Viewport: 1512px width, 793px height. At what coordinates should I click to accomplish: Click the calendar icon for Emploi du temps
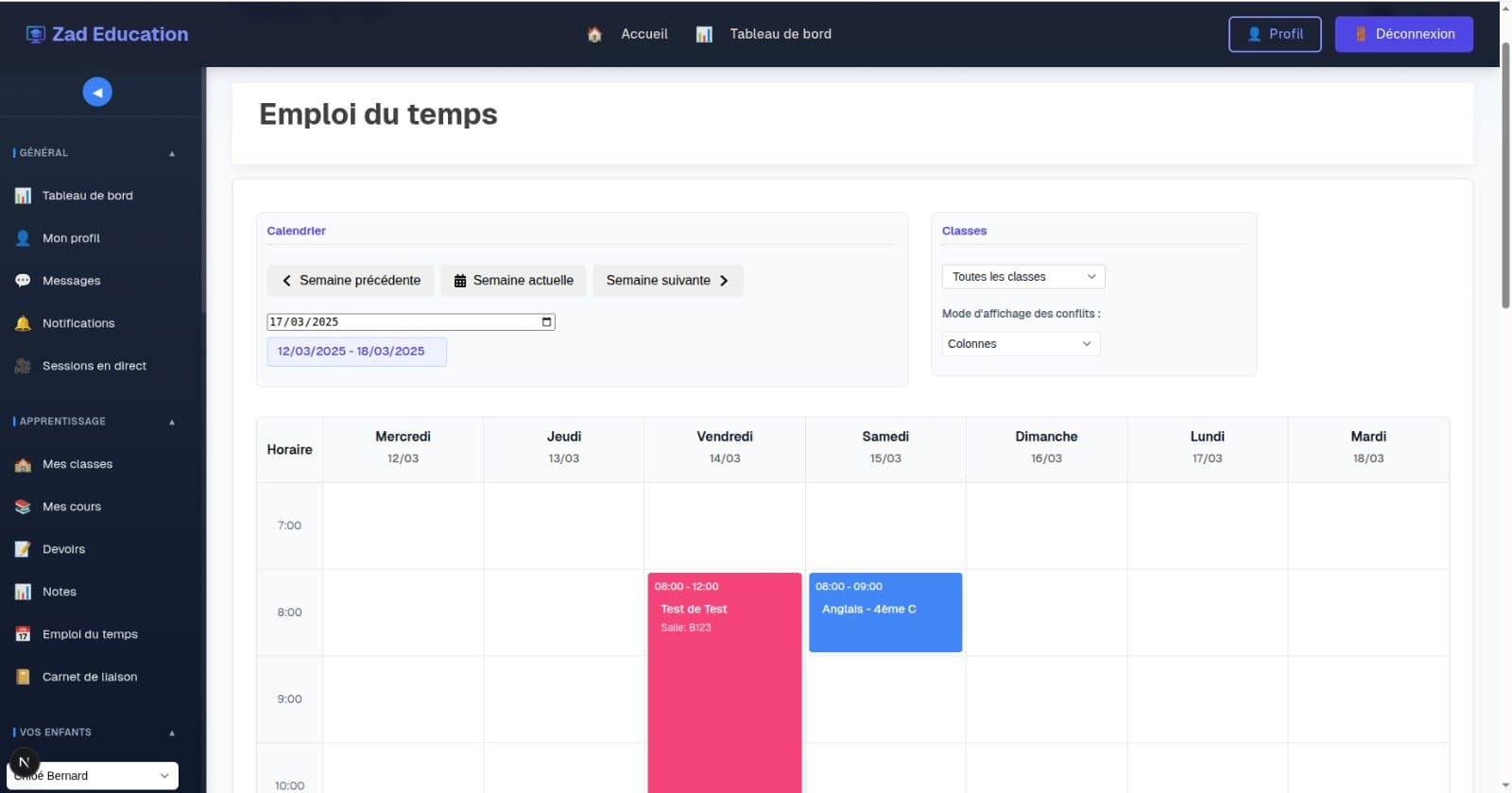(x=23, y=634)
